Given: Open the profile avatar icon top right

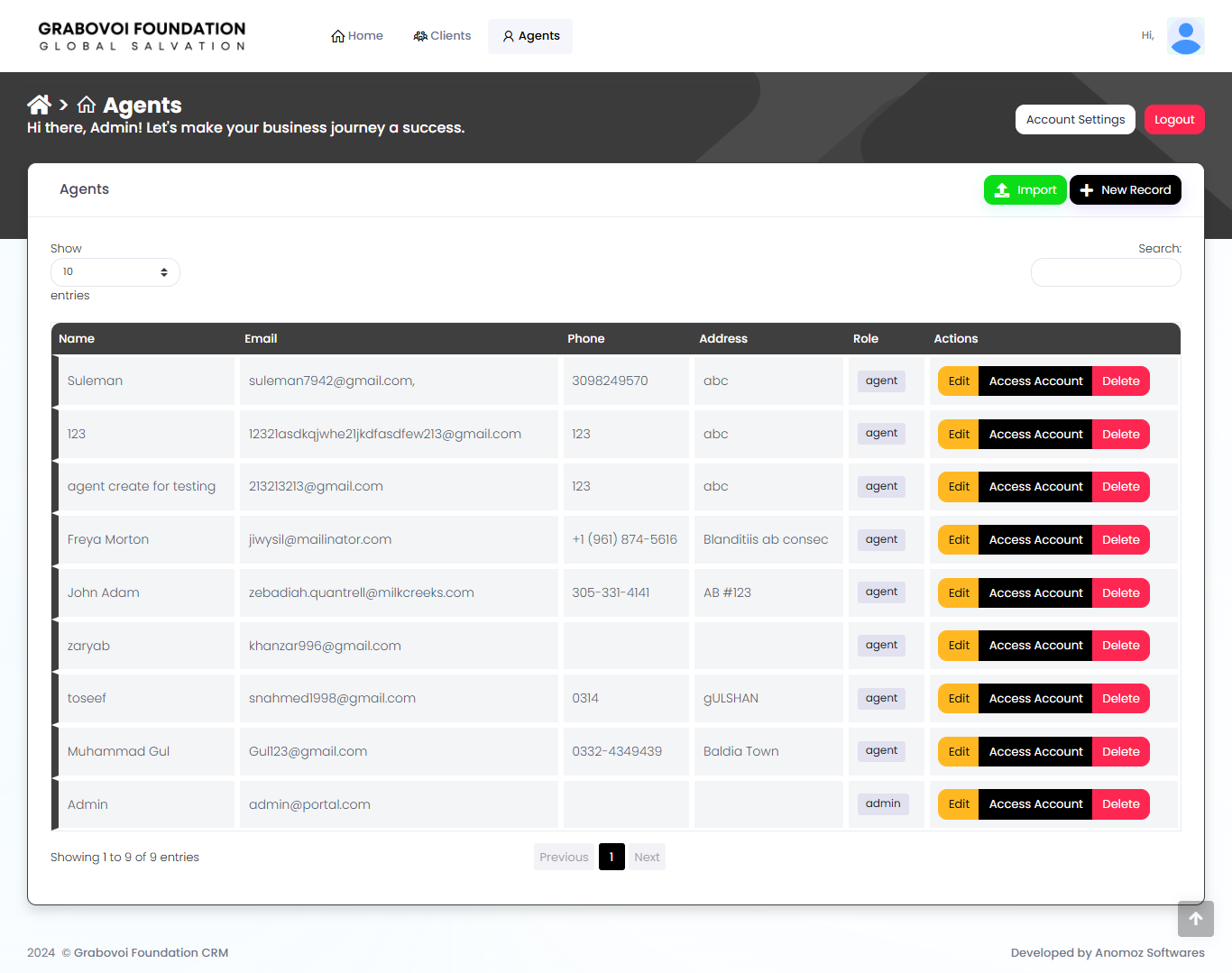Looking at the screenshot, I should tap(1185, 36).
